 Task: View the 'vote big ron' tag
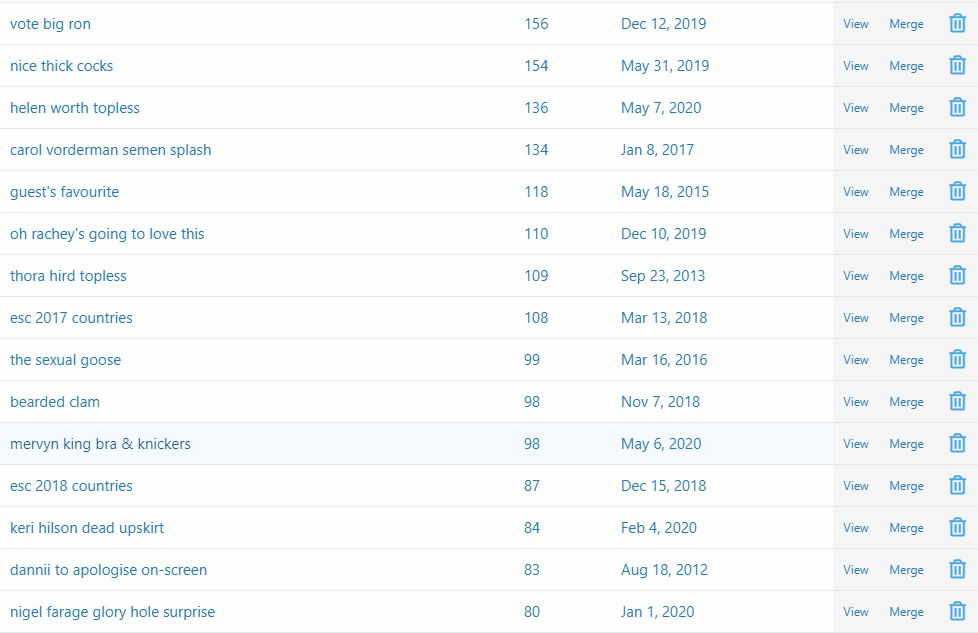856,24
